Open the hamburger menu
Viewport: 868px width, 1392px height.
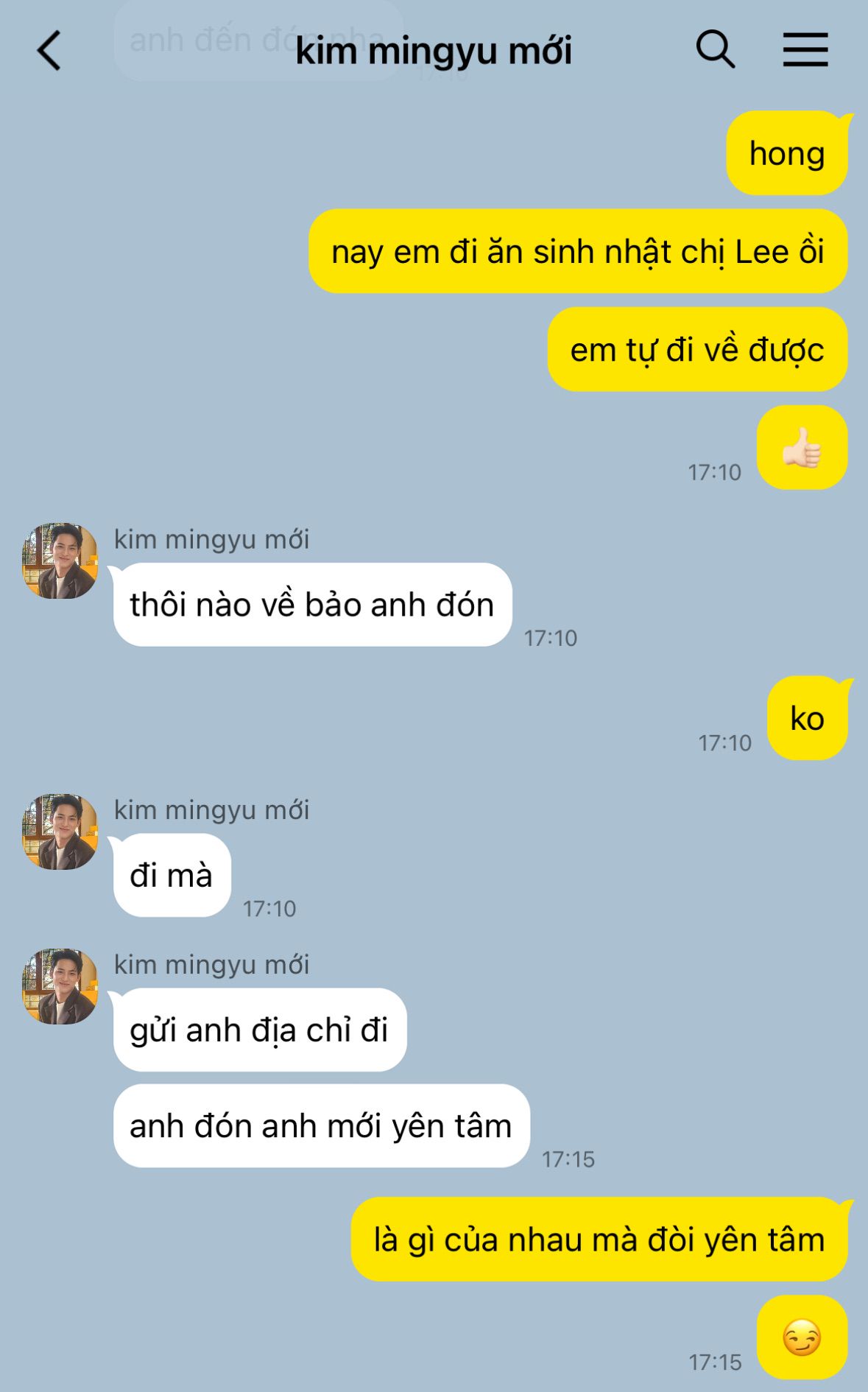(x=805, y=50)
